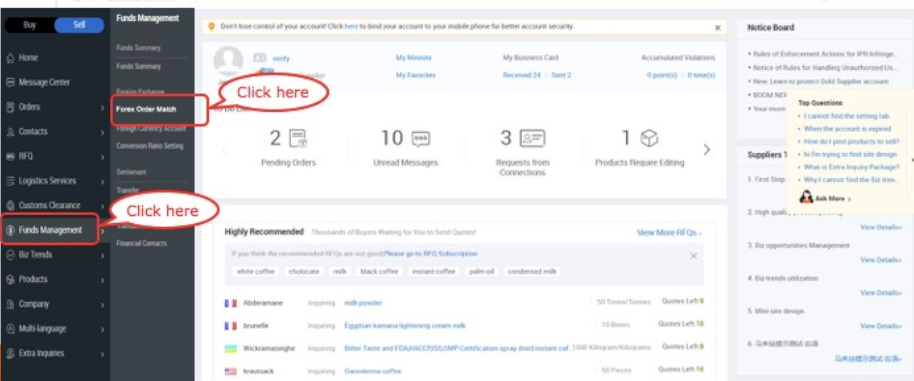Viewport: 914px width, 381px height.
Task: Open View More RFQs link
Action: pos(669,232)
